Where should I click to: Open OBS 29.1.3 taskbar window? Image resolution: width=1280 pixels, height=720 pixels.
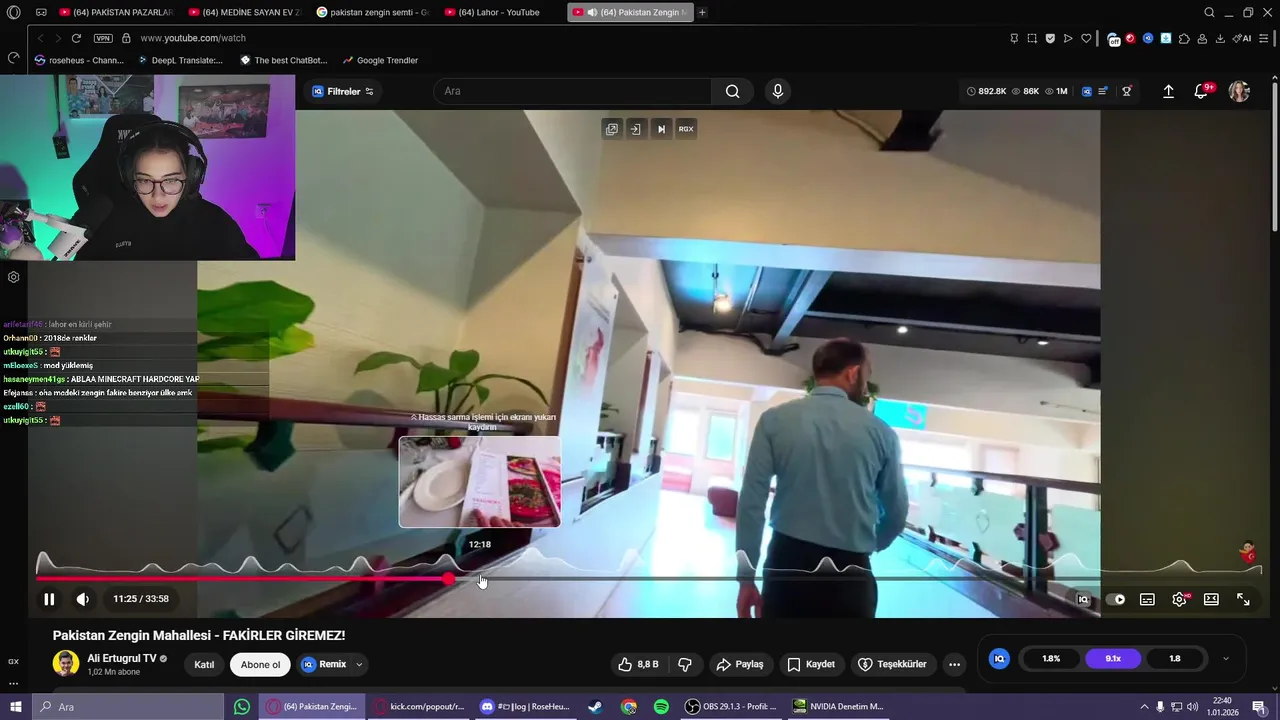pyautogui.click(x=731, y=707)
